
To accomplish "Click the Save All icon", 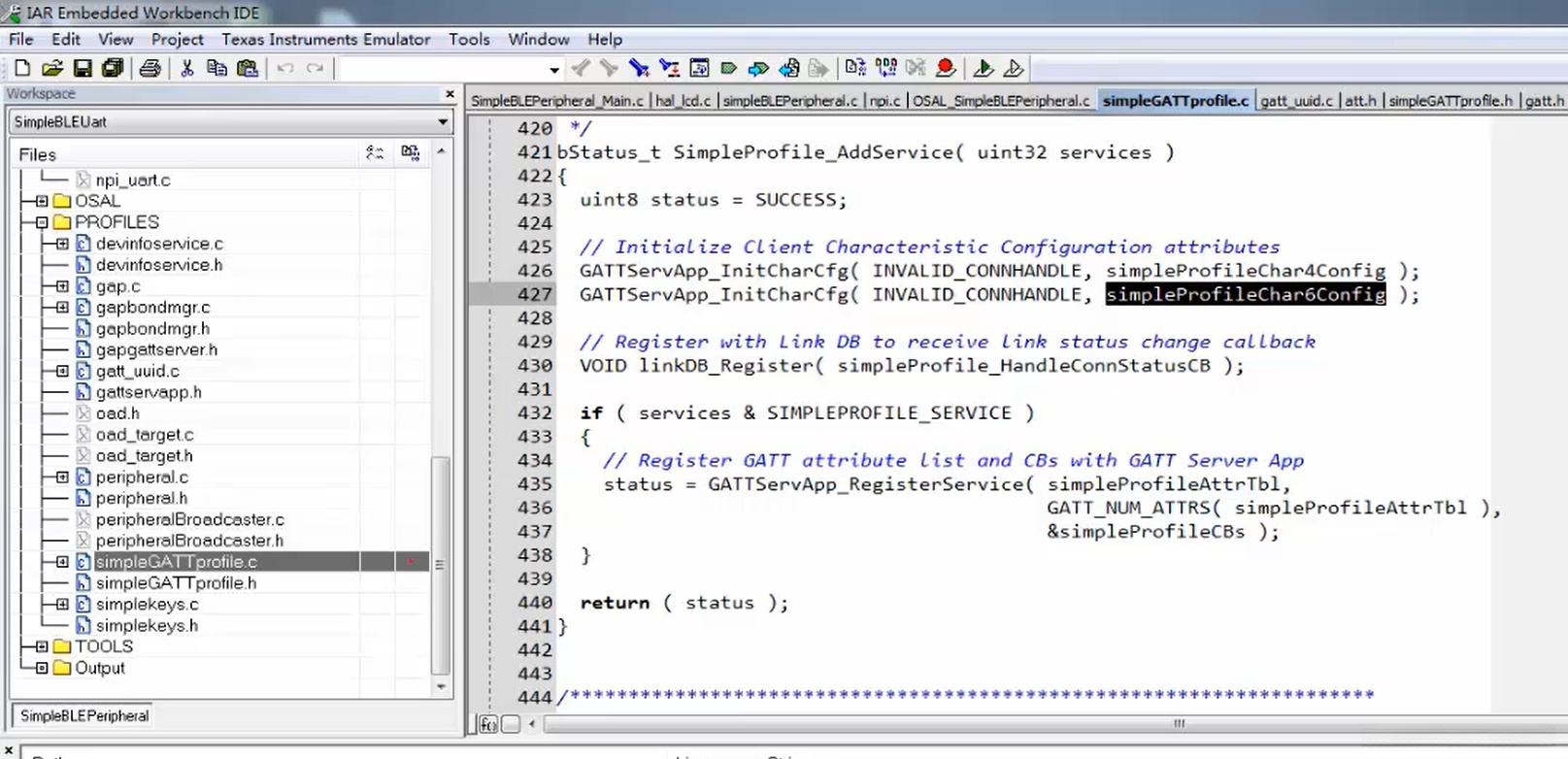I will [113, 68].
